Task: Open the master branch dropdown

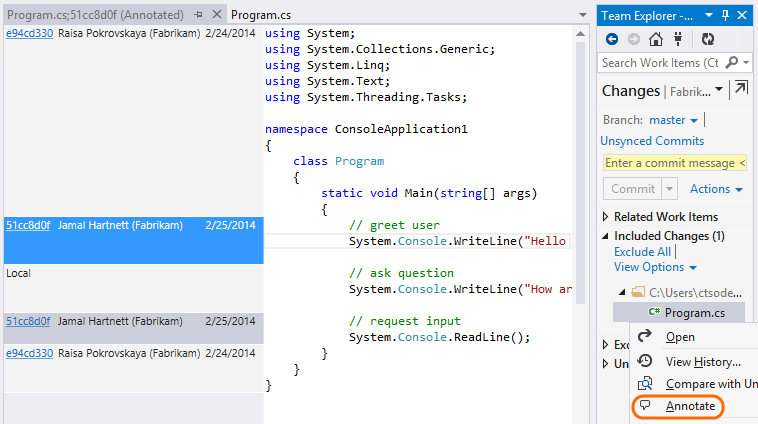Action: coord(694,120)
